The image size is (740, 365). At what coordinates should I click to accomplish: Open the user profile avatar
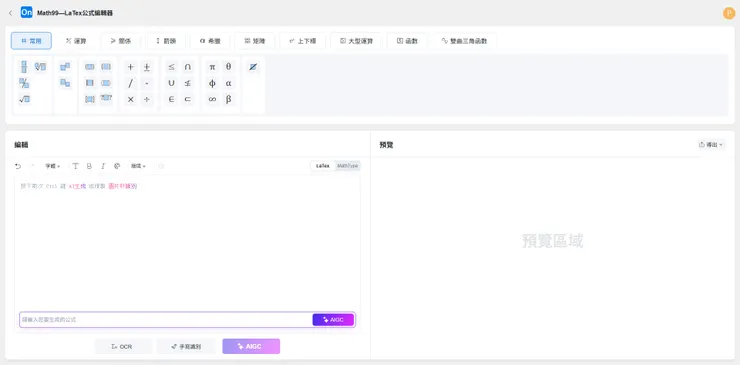pyautogui.click(x=728, y=13)
